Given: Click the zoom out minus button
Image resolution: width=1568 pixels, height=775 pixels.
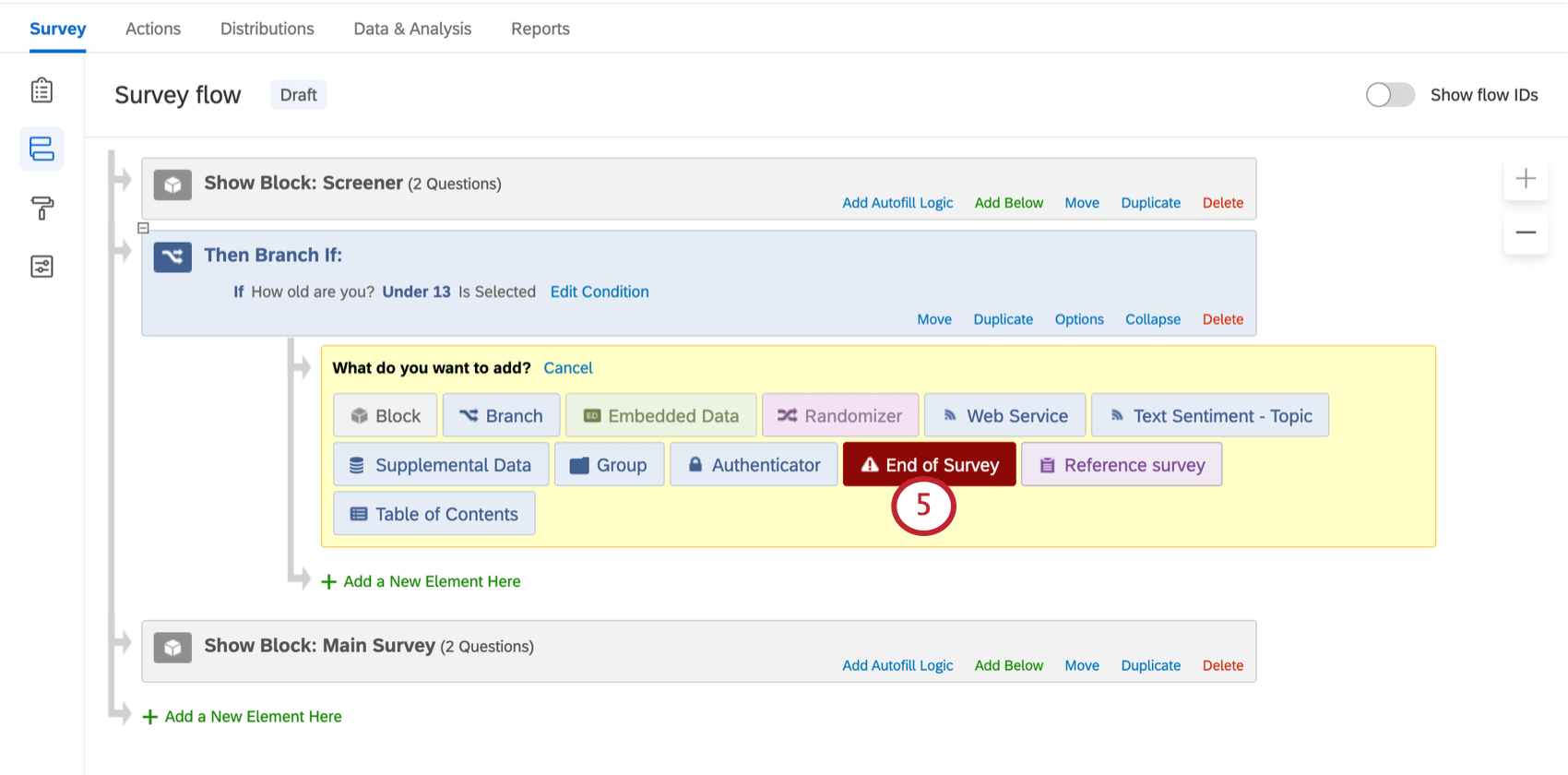Looking at the screenshot, I should tap(1526, 232).
